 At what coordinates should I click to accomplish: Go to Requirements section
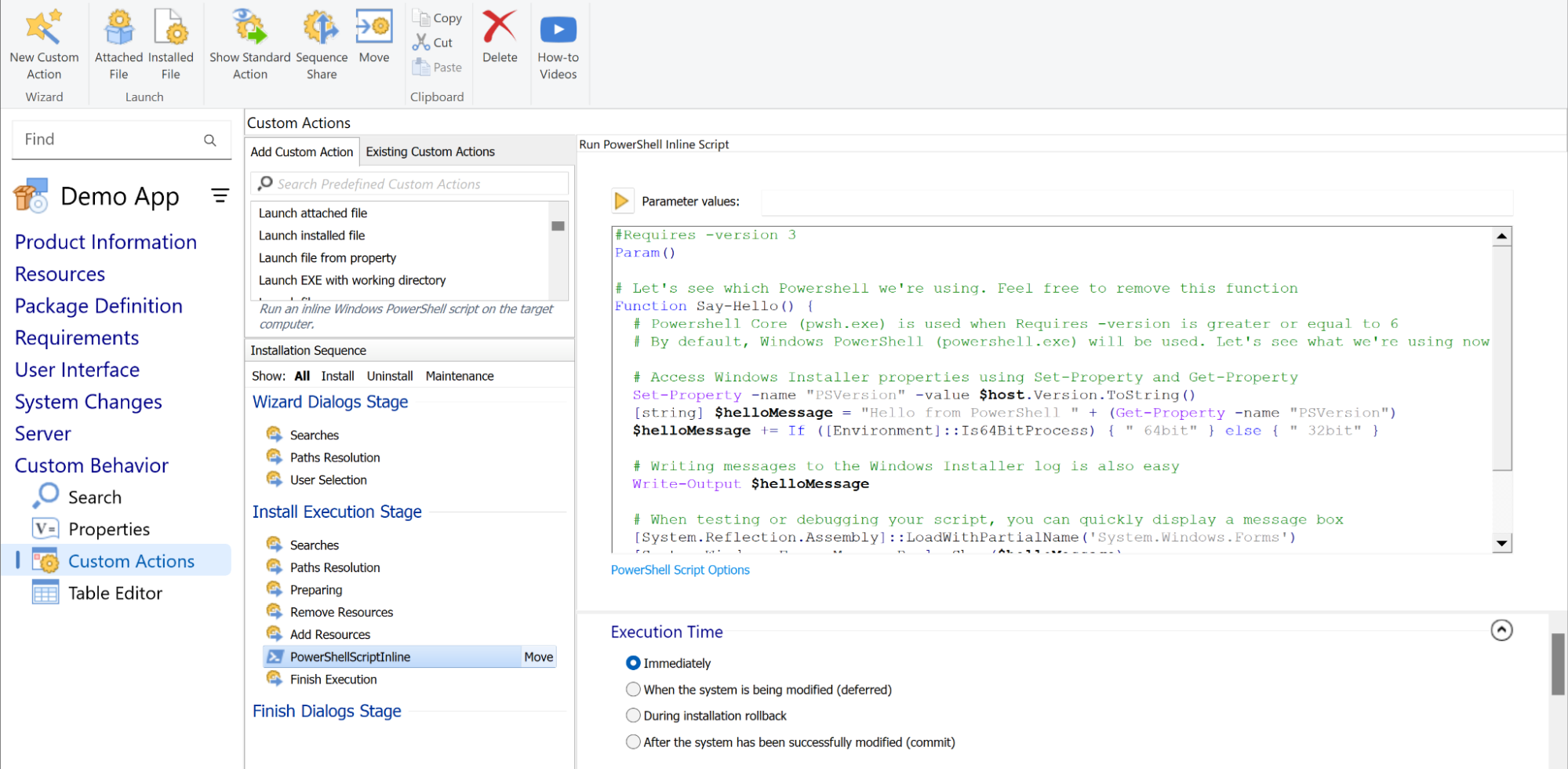(x=77, y=337)
